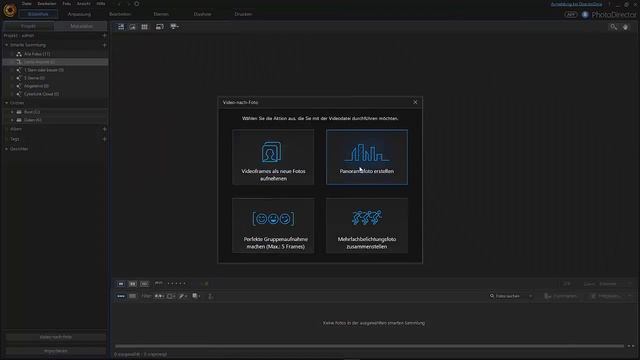
Task: Select the zoom magnifier tool
Action: coord(613,27)
